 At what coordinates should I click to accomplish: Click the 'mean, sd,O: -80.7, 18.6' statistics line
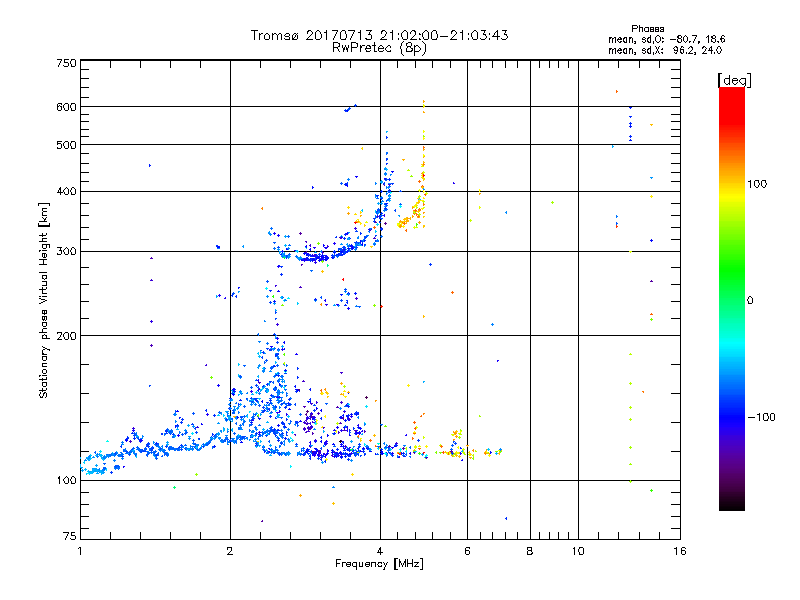point(666,39)
